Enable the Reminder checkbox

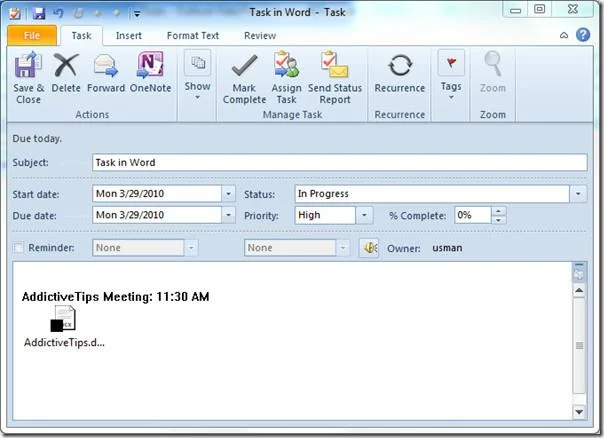pos(18,247)
